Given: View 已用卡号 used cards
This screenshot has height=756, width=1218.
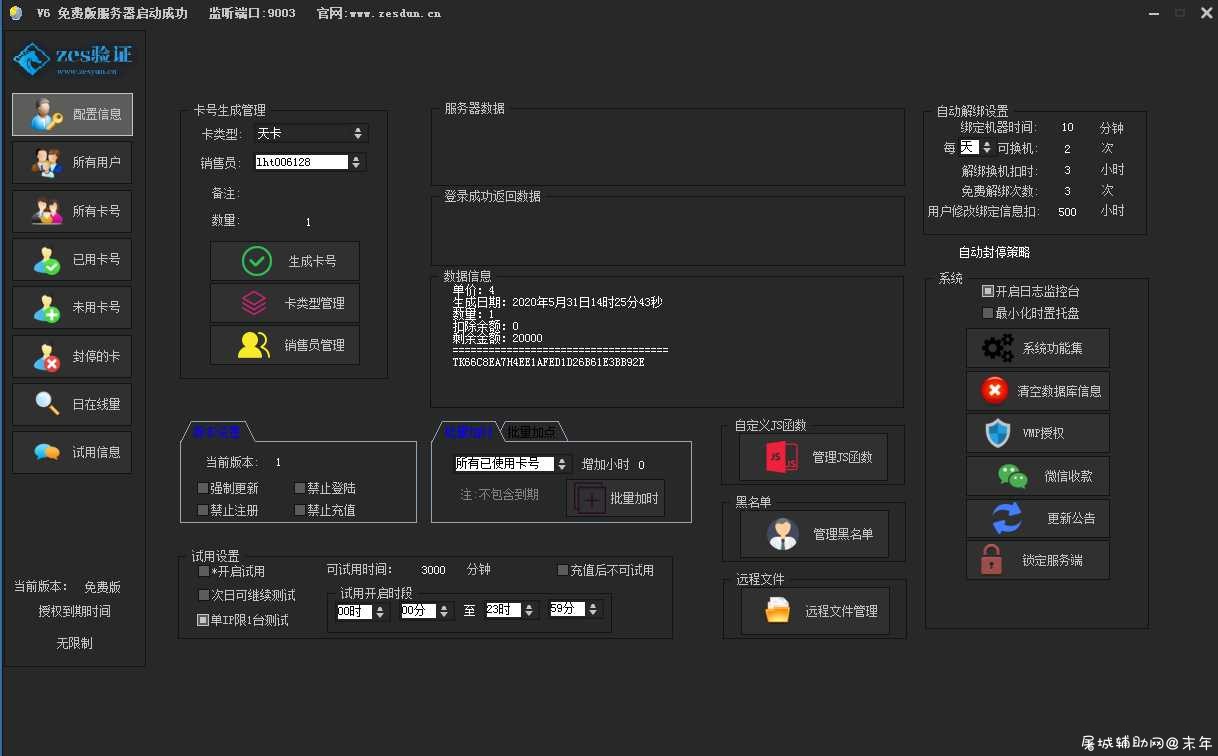Looking at the screenshot, I should click(x=72, y=259).
